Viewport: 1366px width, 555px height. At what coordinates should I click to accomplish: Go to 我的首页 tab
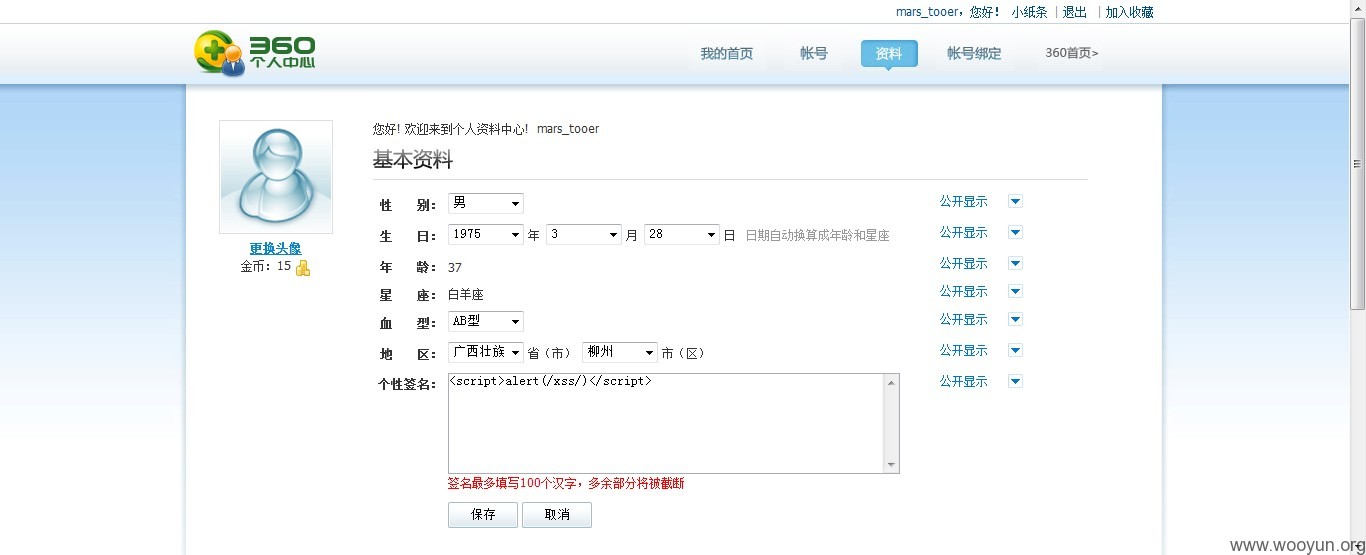[x=727, y=54]
